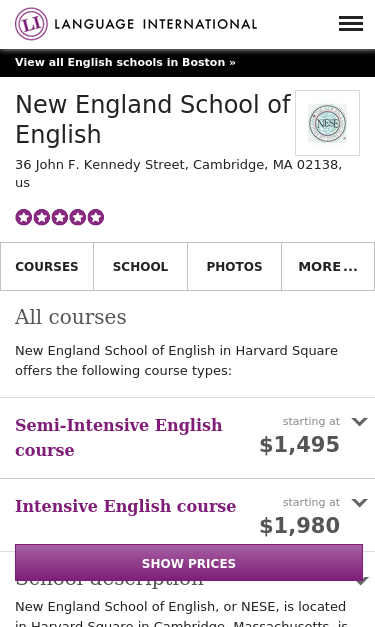
Task: View all English schools in Boston link
Action: click(125, 62)
